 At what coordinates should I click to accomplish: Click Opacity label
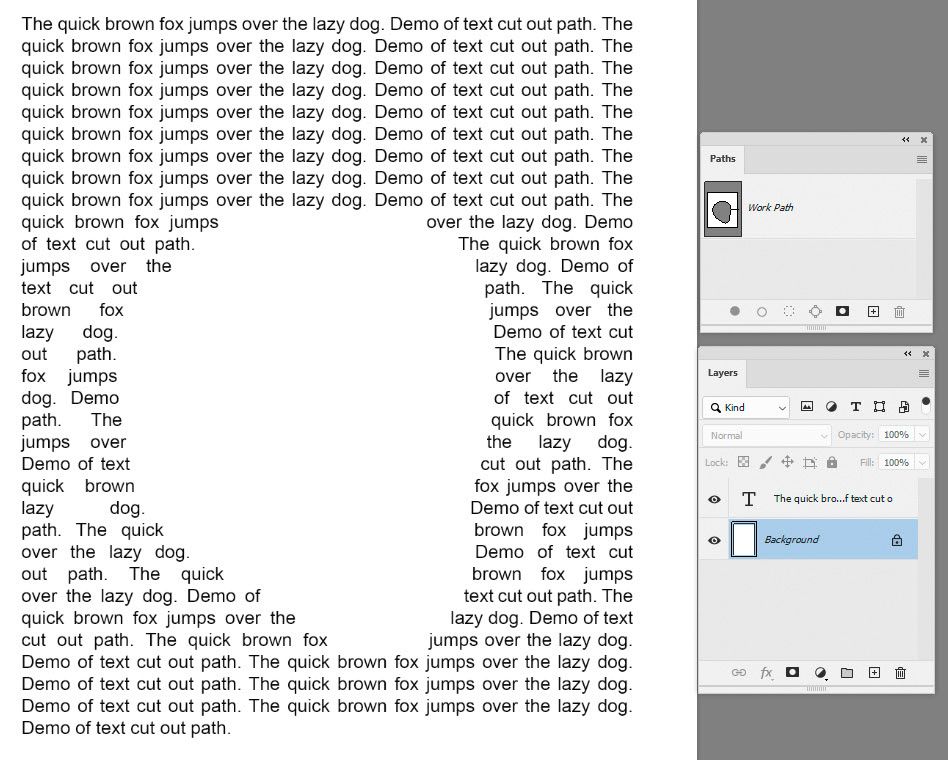pos(855,435)
